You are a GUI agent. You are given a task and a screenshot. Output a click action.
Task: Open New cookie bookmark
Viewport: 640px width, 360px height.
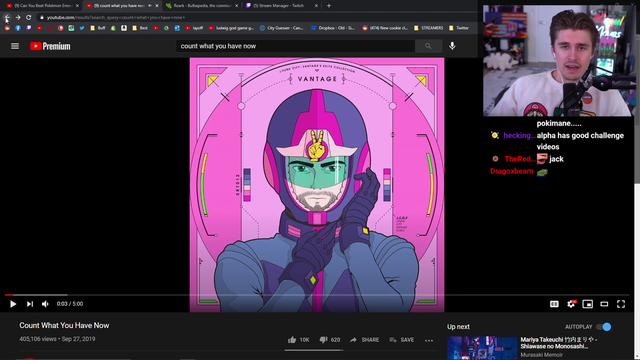(x=385, y=28)
